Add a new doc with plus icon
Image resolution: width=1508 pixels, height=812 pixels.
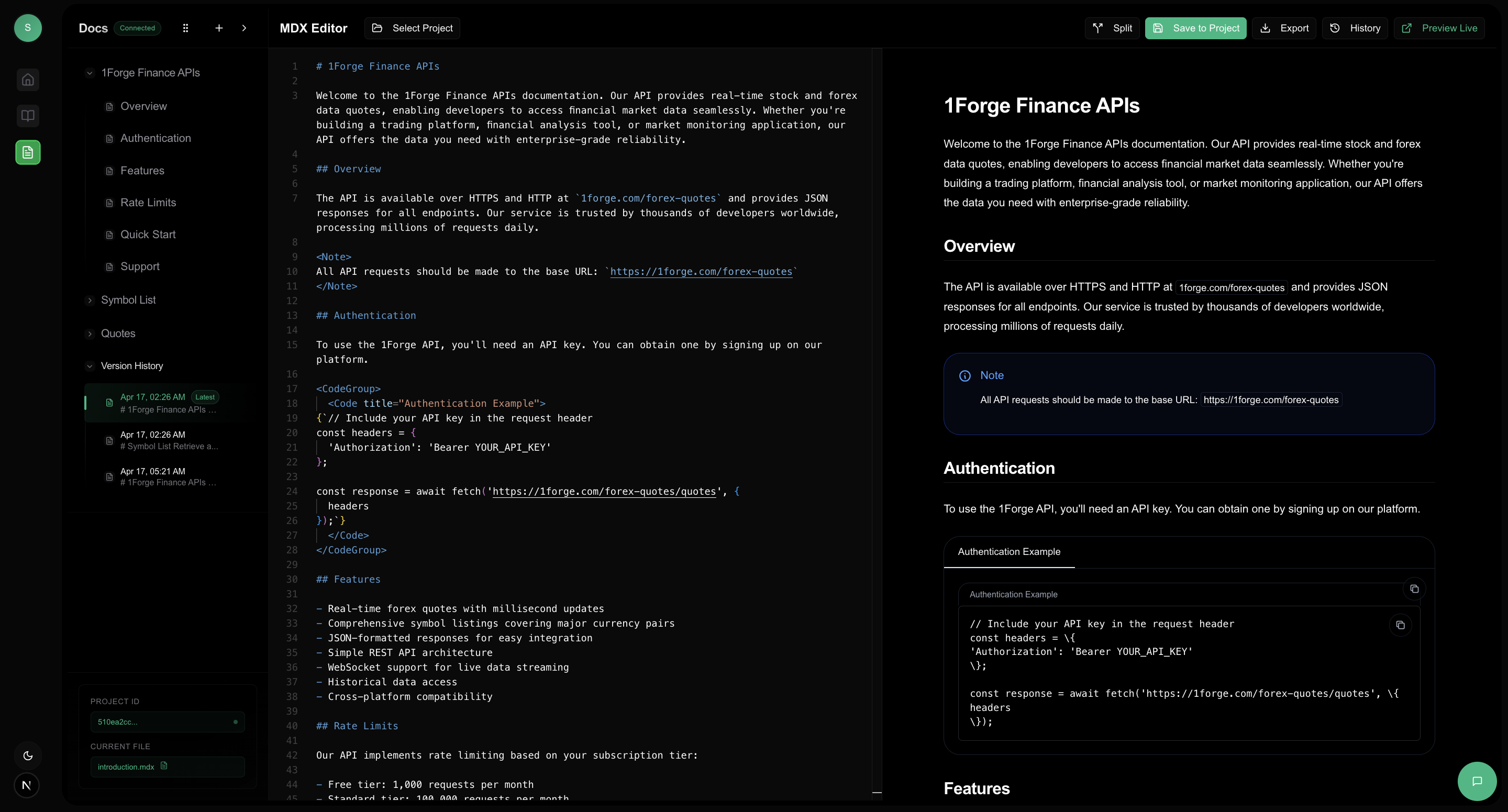coord(219,28)
